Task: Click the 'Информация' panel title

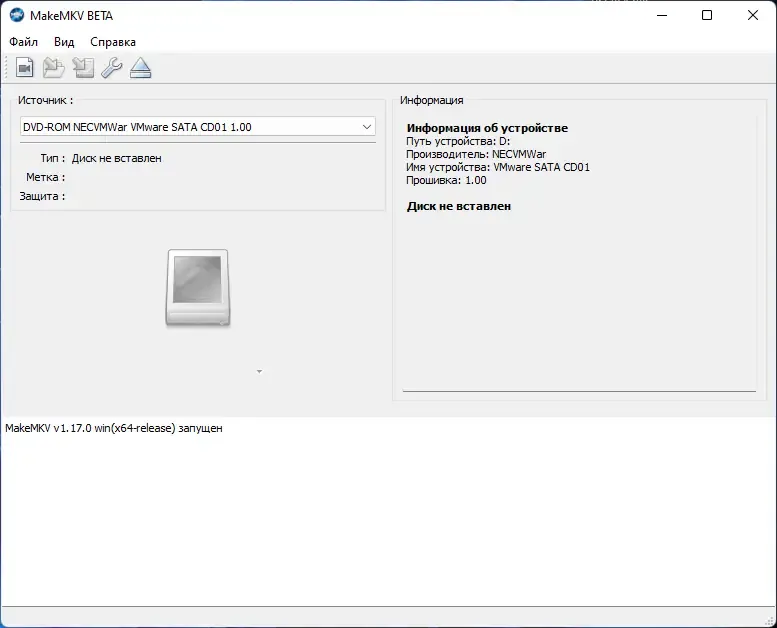Action: pyautogui.click(x=432, y=100)
